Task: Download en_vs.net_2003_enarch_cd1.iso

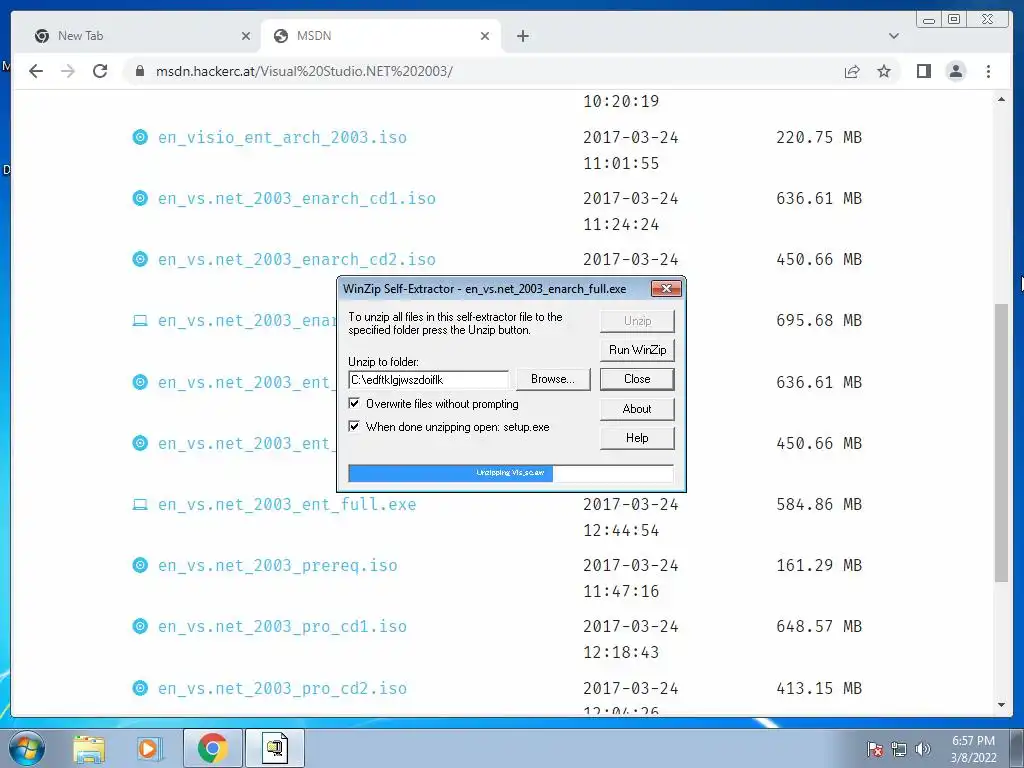Action: click(296, 199)
